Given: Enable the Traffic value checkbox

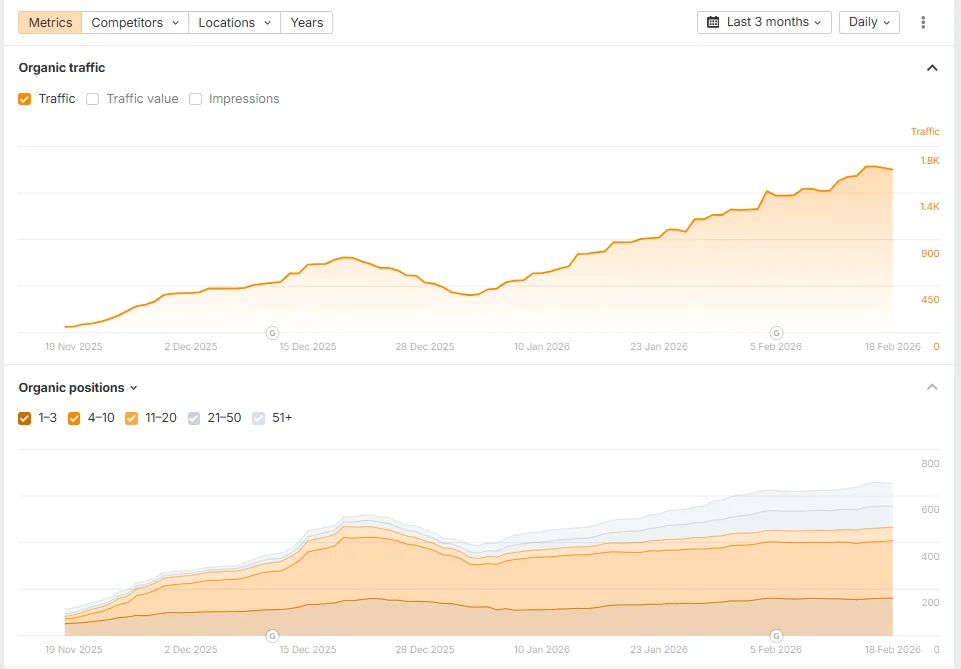Looking at the screenshot, I should tap(92, 98).
